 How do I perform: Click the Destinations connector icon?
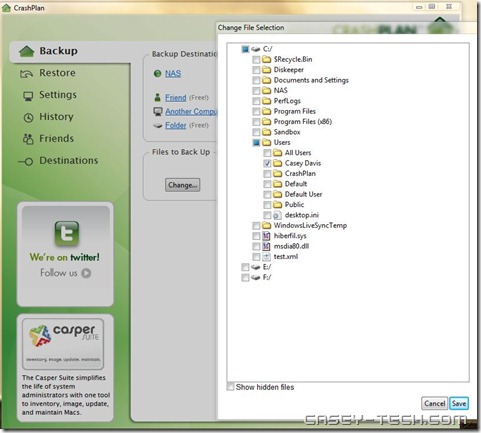[26, 162]
